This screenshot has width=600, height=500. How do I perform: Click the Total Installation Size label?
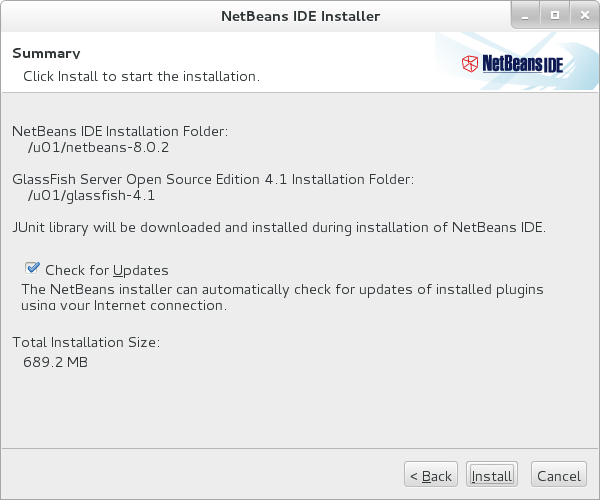(86, 342)
